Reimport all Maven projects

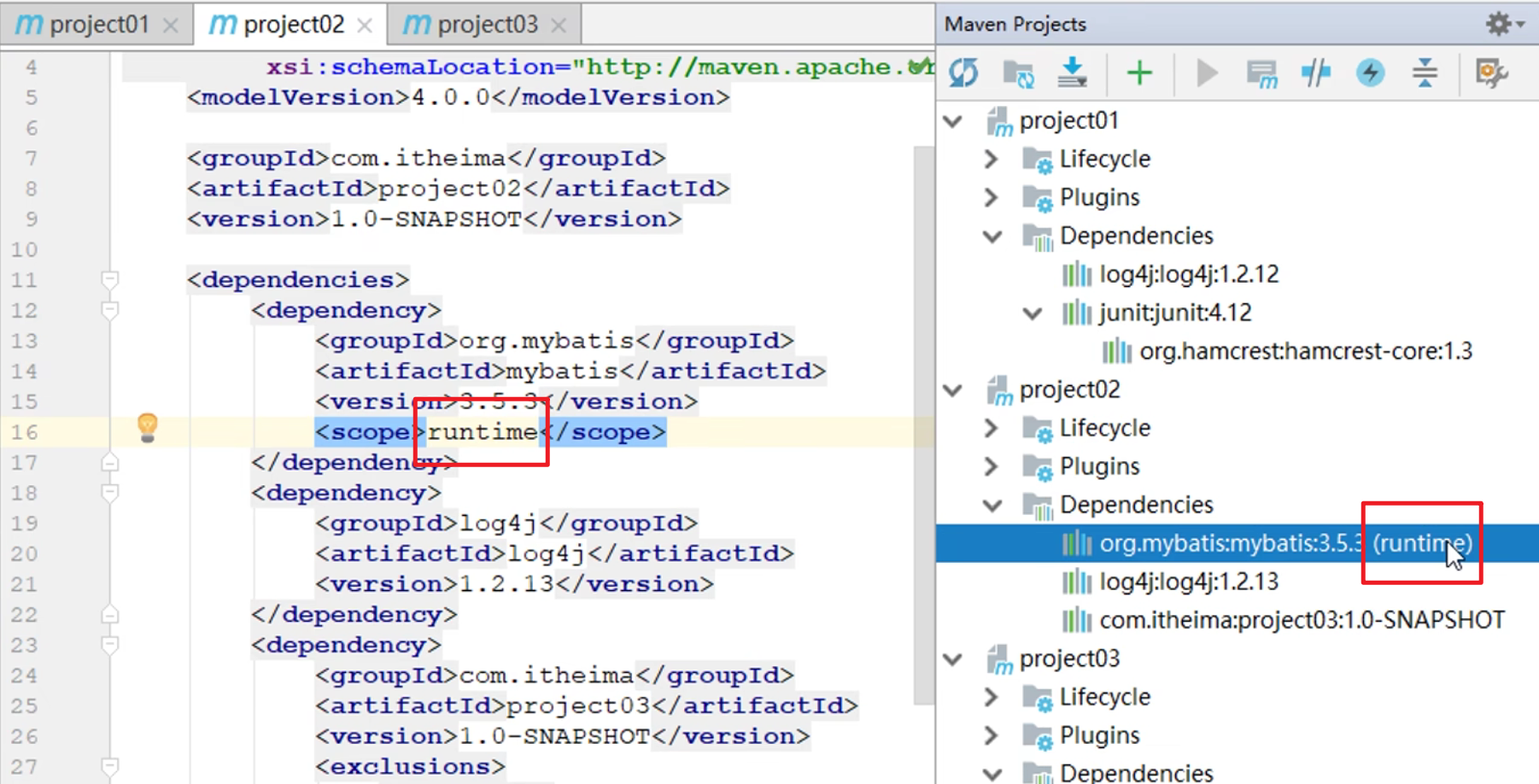pyautogui.click(x=963, y=73)
